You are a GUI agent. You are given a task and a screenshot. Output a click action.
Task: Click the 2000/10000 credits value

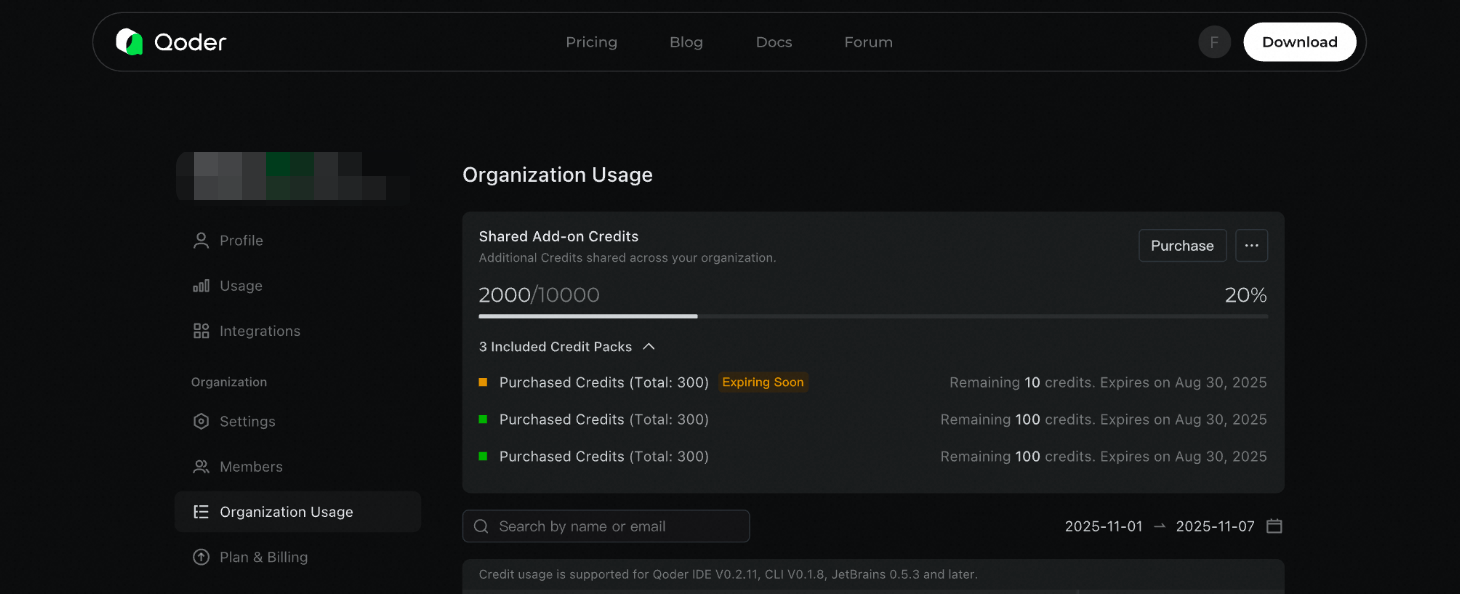[x=539, y=295]
